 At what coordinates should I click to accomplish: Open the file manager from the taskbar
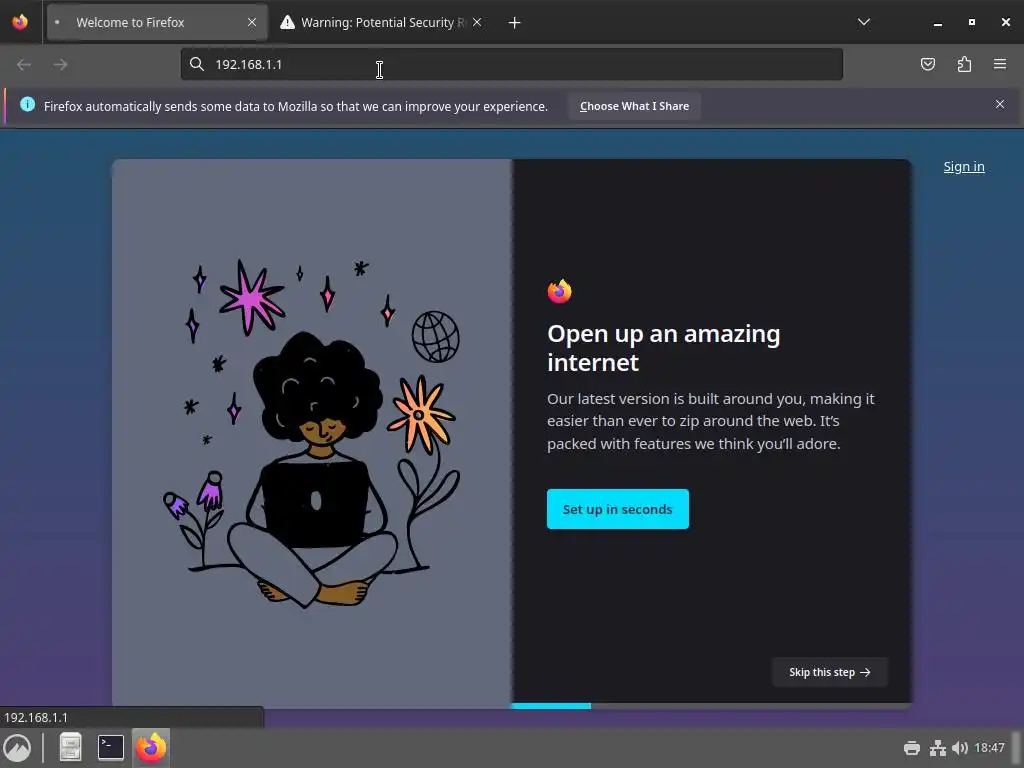70,748
